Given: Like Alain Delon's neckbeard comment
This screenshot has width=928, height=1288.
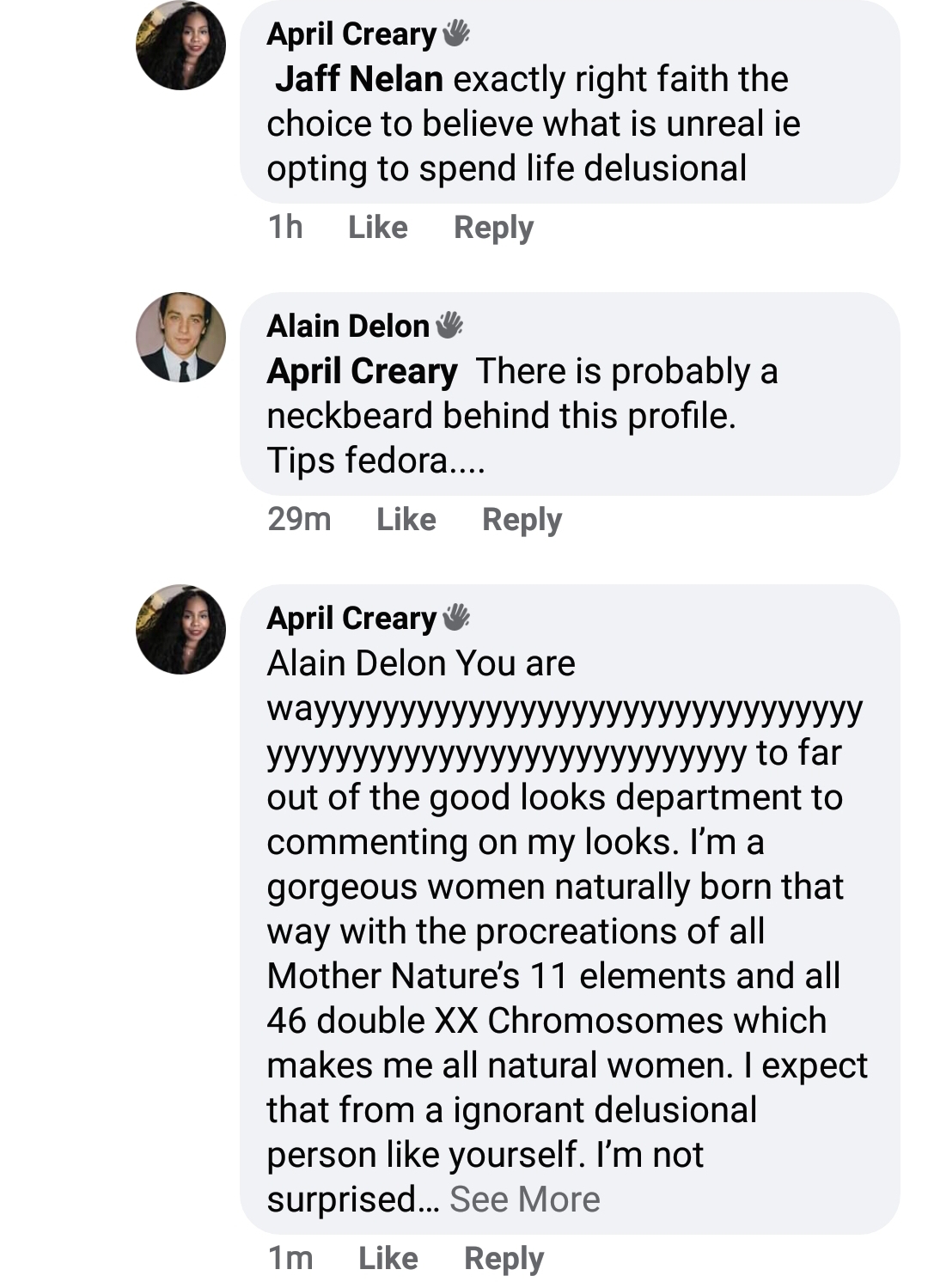Looking at the screenshot, I should [x=406, y=519].
